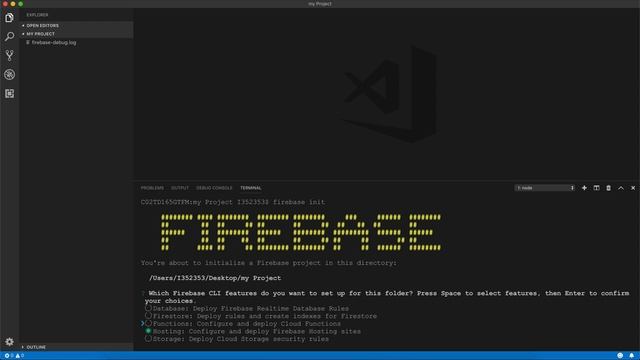Open notifications bell in status bar
The image size is (640, 360).
pos(631,356)
